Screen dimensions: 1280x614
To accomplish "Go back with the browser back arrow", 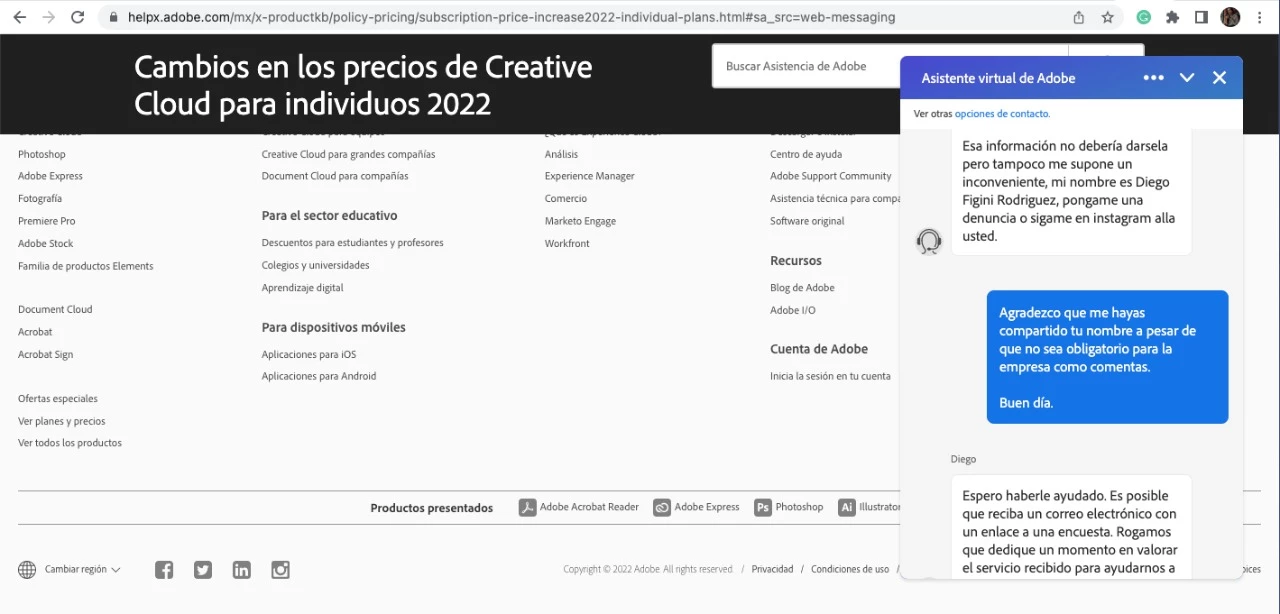I will tap(19, 17).
